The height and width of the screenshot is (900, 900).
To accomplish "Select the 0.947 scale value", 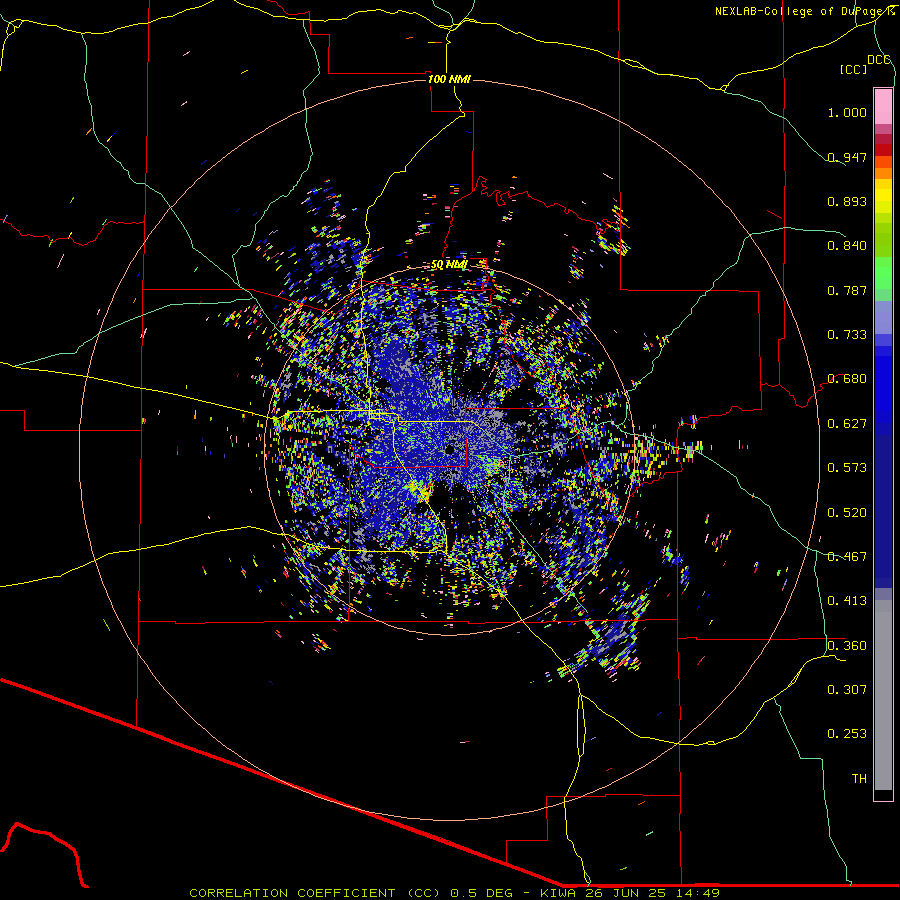I will click(x=847, y=157).
